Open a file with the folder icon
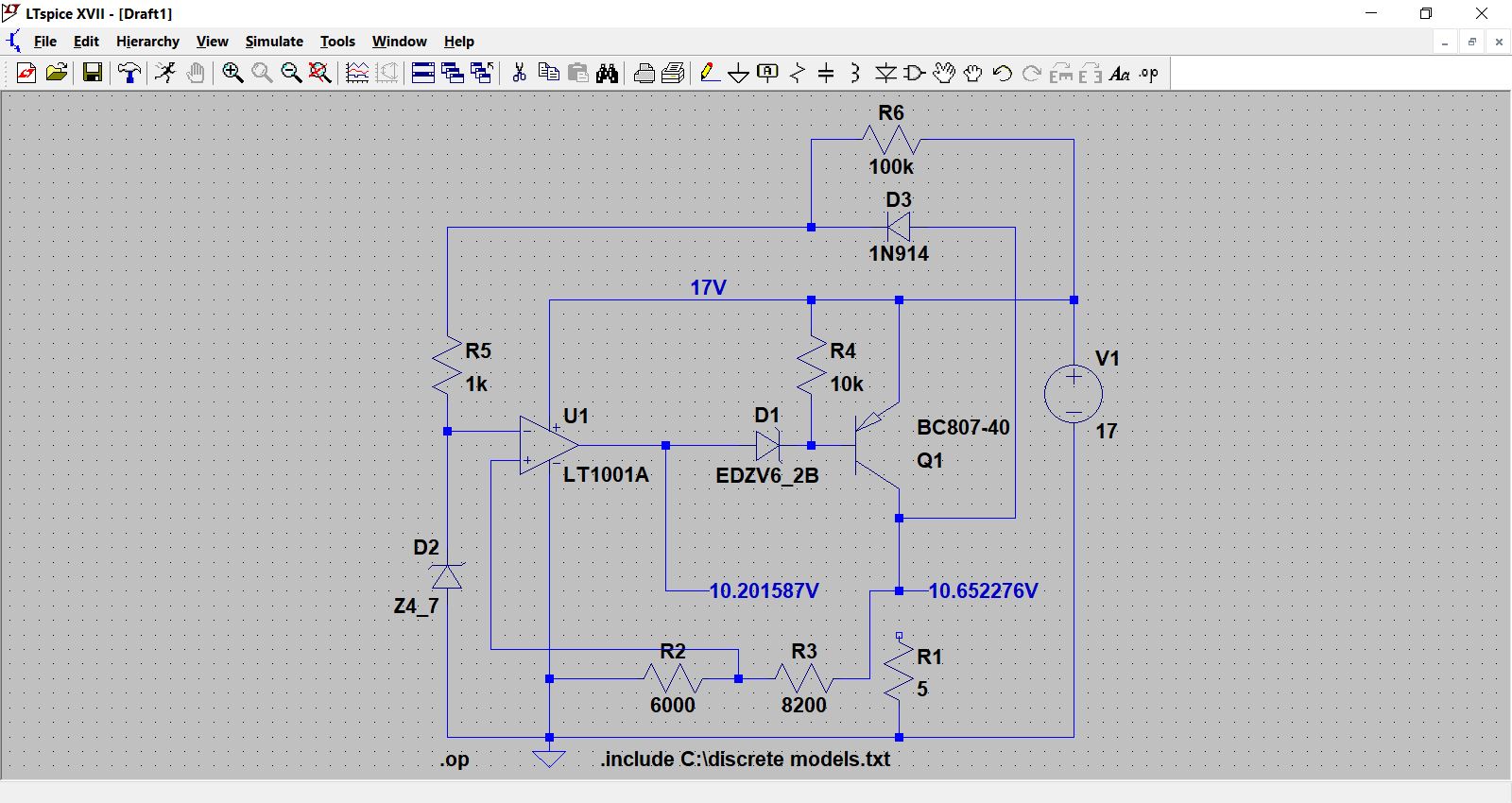The image size is (1512, 803). (x=57, y=73)
